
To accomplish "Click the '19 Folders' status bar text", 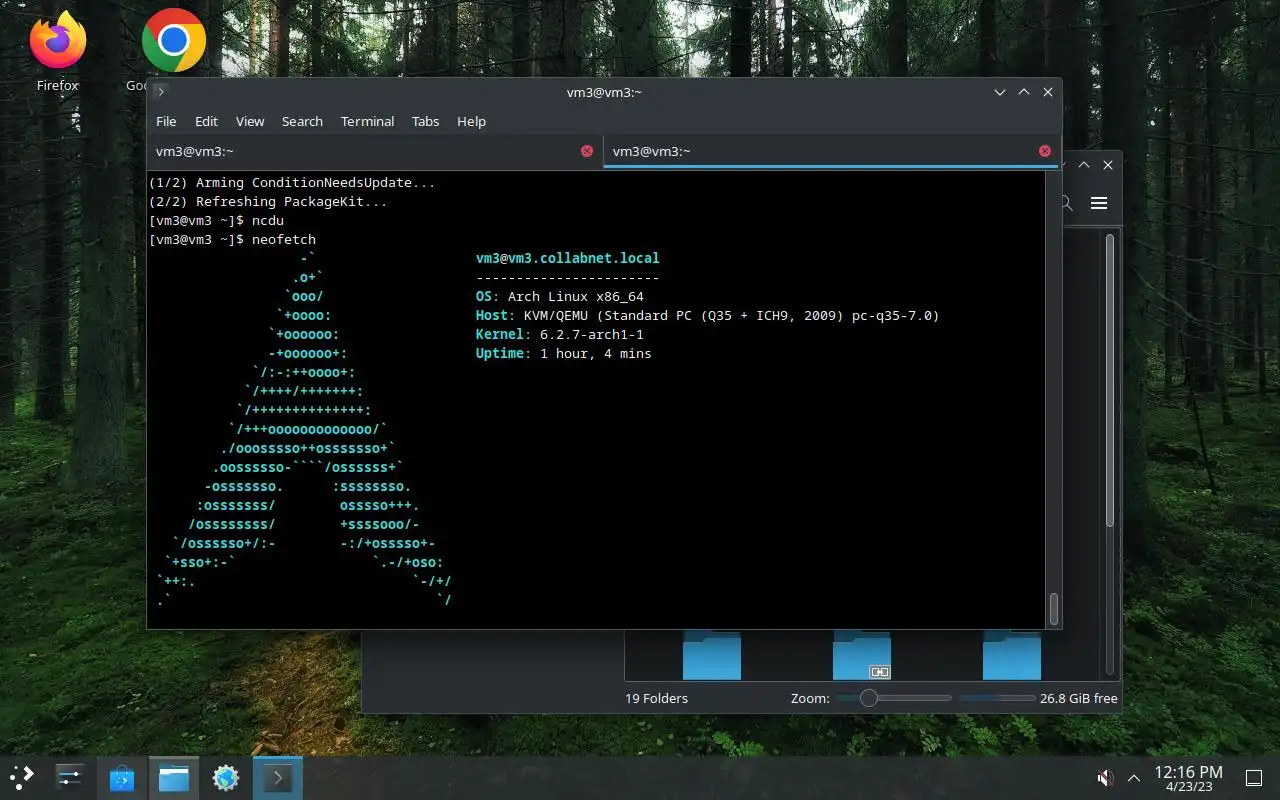I will click(656, 698).
